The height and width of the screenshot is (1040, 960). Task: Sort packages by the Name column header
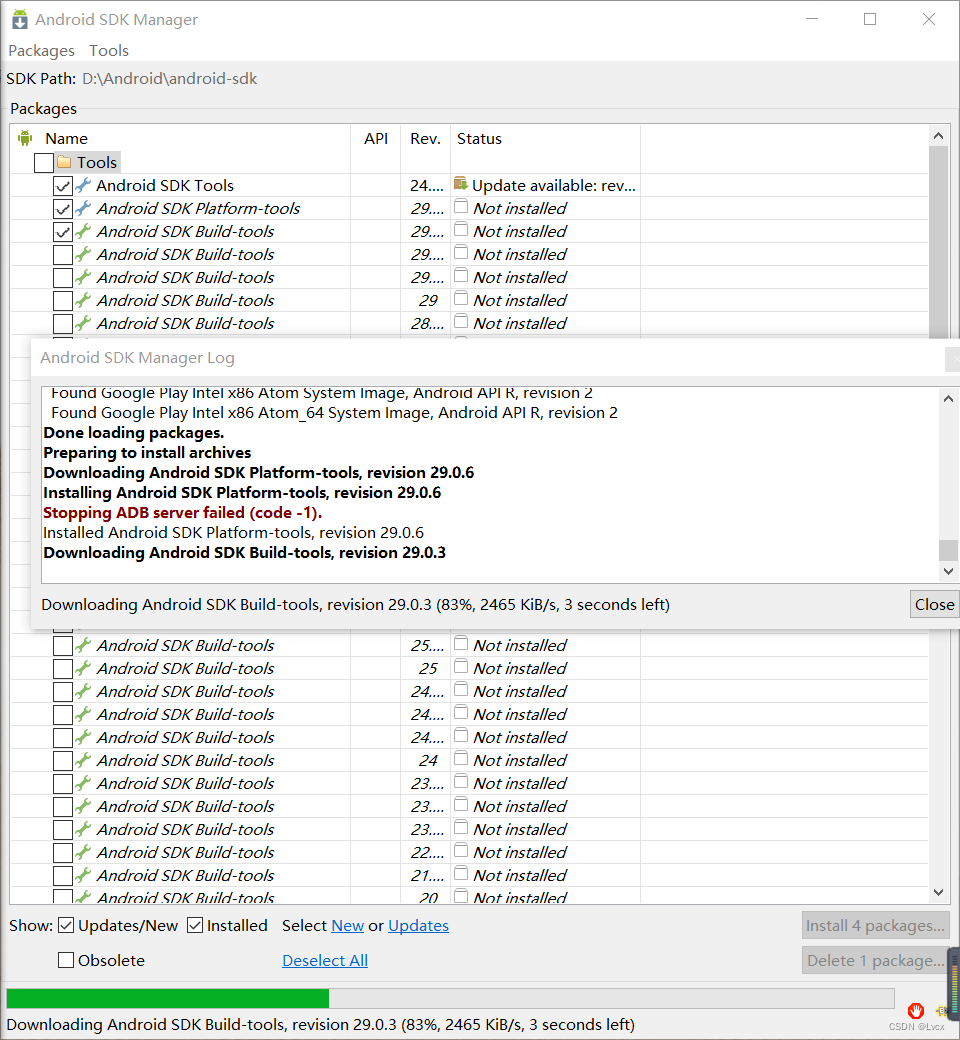point(66,139)
